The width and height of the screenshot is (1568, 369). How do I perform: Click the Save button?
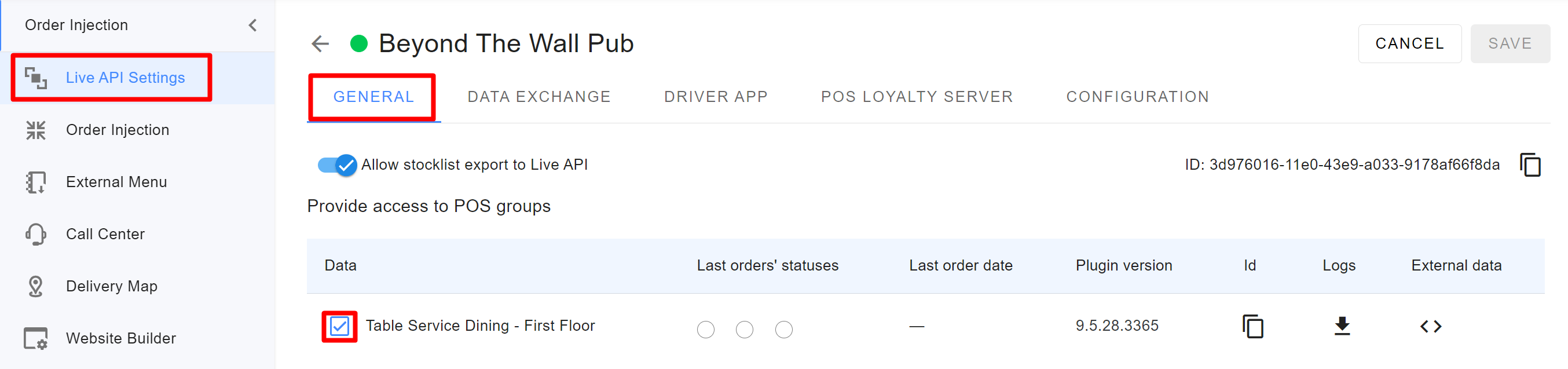[1510, 44]
